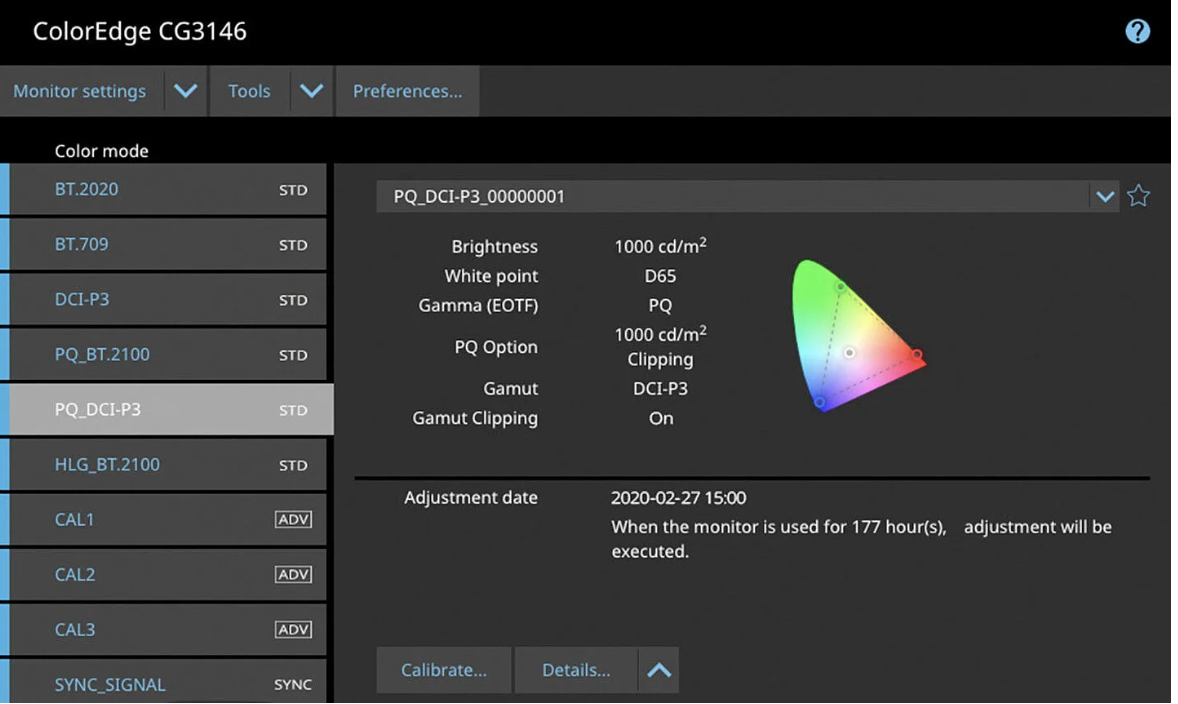Click the blue primary point on gamut diagram
This screenshot has width=1178, height=704.
pos(820,403)
